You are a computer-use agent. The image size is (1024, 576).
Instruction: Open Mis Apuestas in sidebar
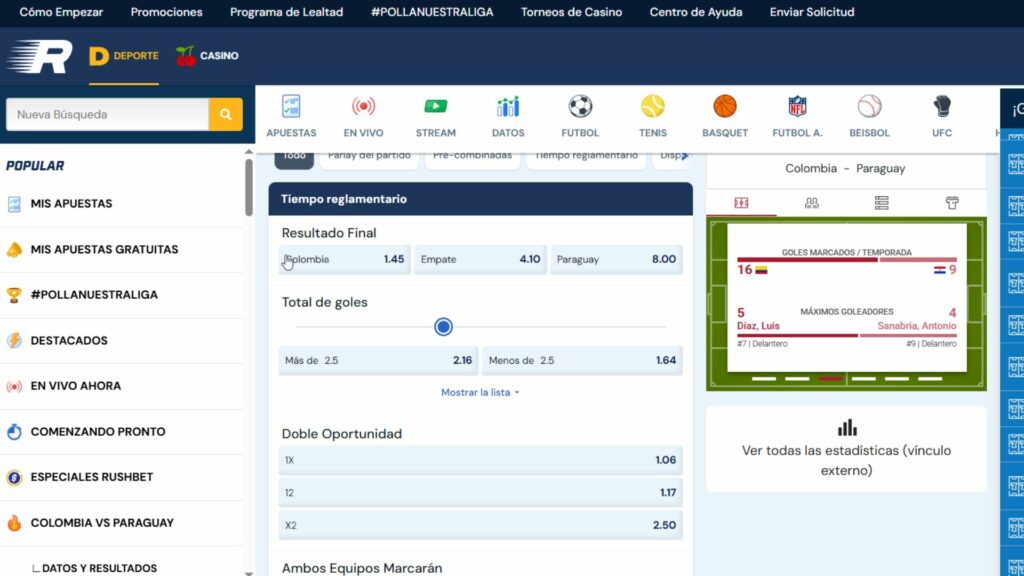(x=122, y=204)
